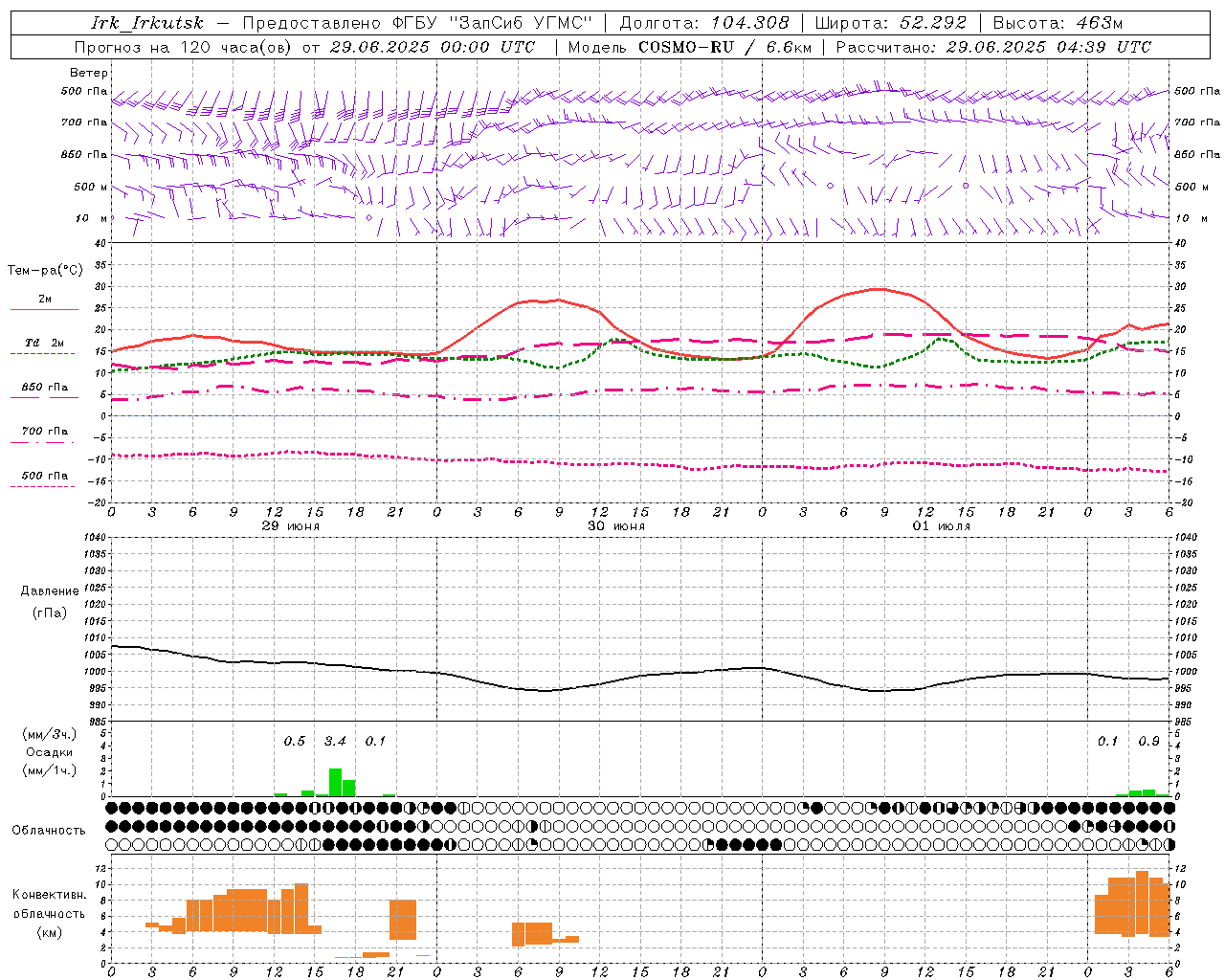This screenshot has width=1225, height=980.
Task: Click the Конвективн. convective cloud label
Action: [x=50, y=895]
